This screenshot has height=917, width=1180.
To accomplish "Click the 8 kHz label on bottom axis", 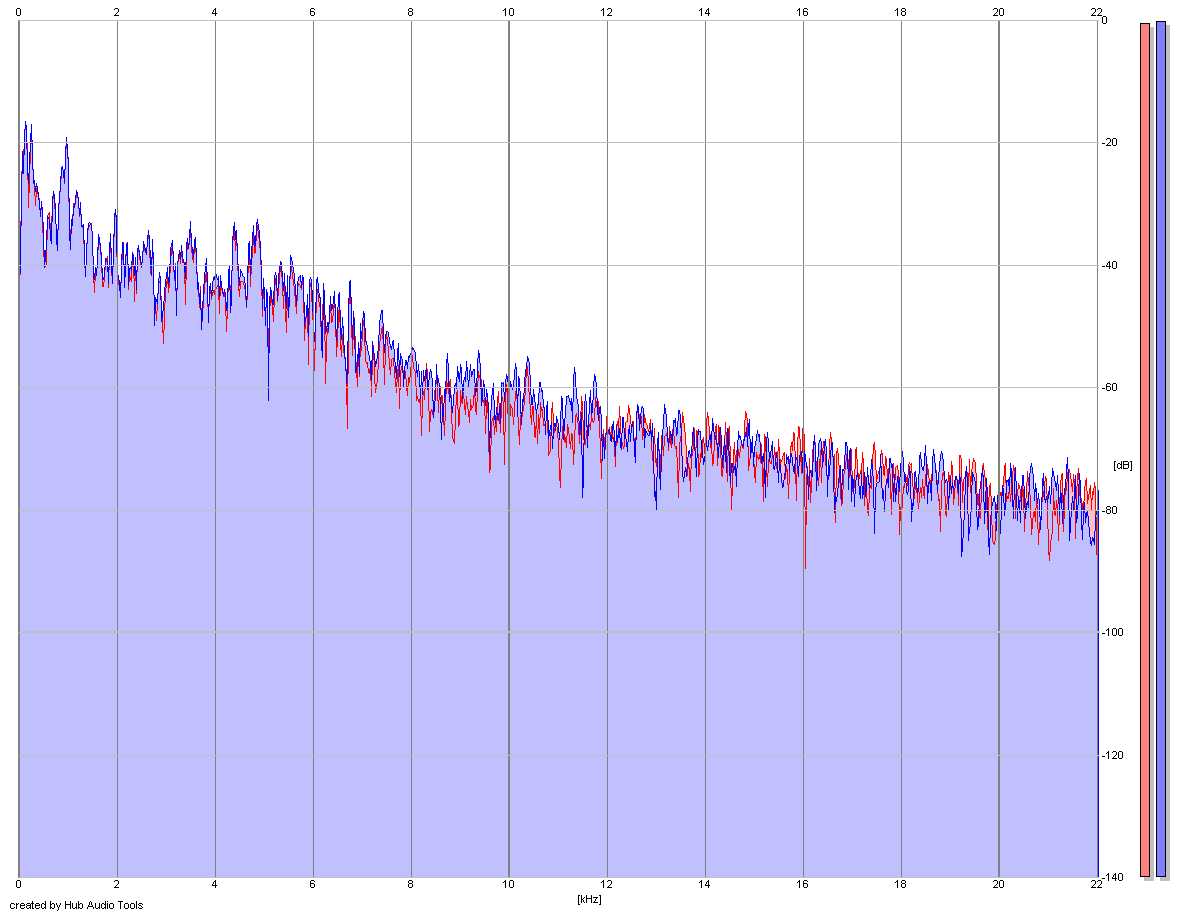I will (410, 884).
